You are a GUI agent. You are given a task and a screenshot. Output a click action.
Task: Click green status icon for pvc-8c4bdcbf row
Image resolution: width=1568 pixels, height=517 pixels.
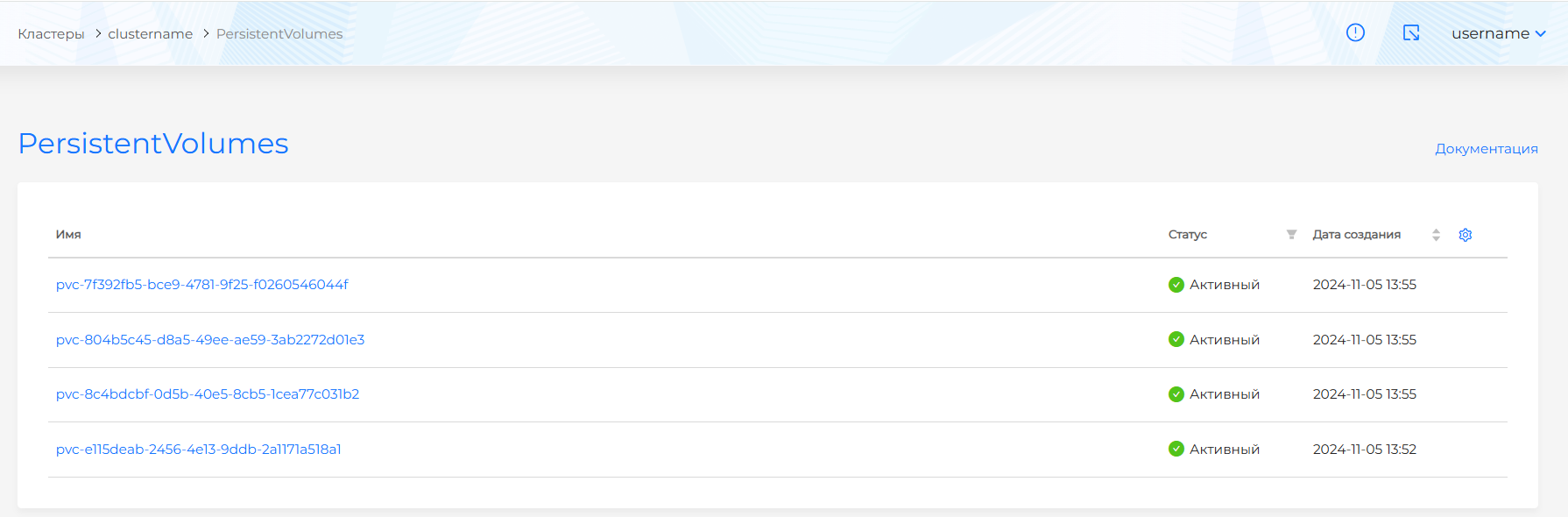click(1176, 394)
